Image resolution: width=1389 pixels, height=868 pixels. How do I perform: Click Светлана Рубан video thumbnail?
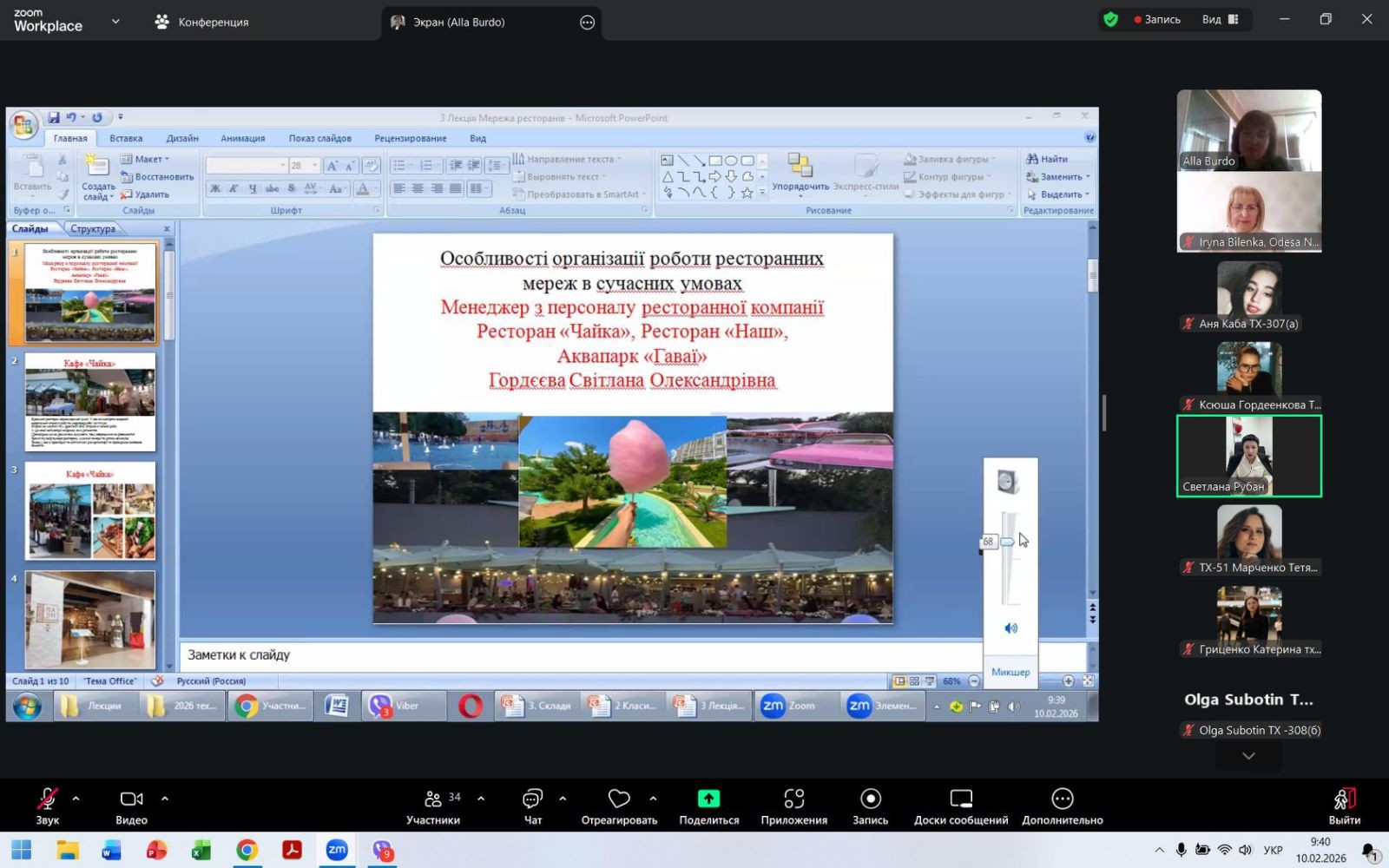click(1248, 456)
